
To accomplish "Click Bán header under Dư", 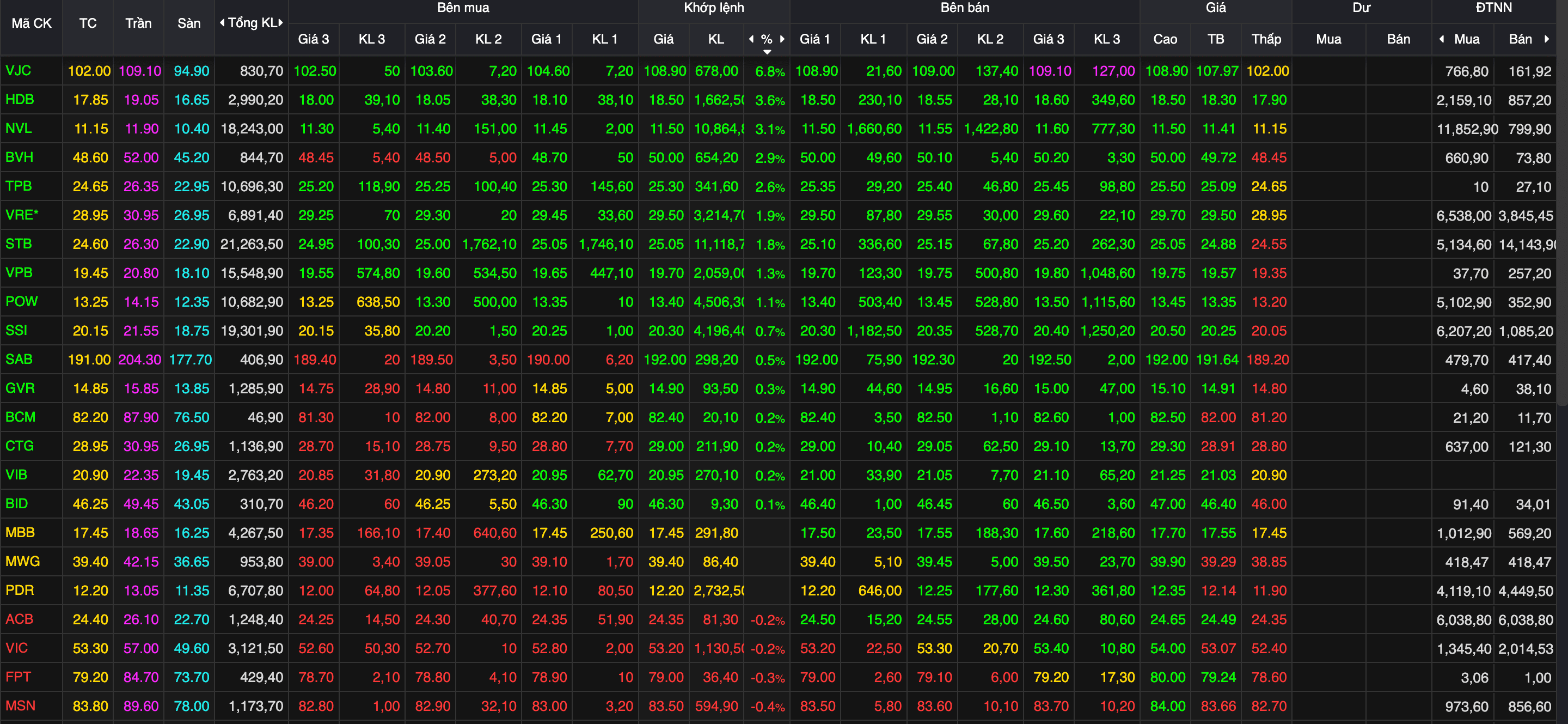I will coord(1398,39).
